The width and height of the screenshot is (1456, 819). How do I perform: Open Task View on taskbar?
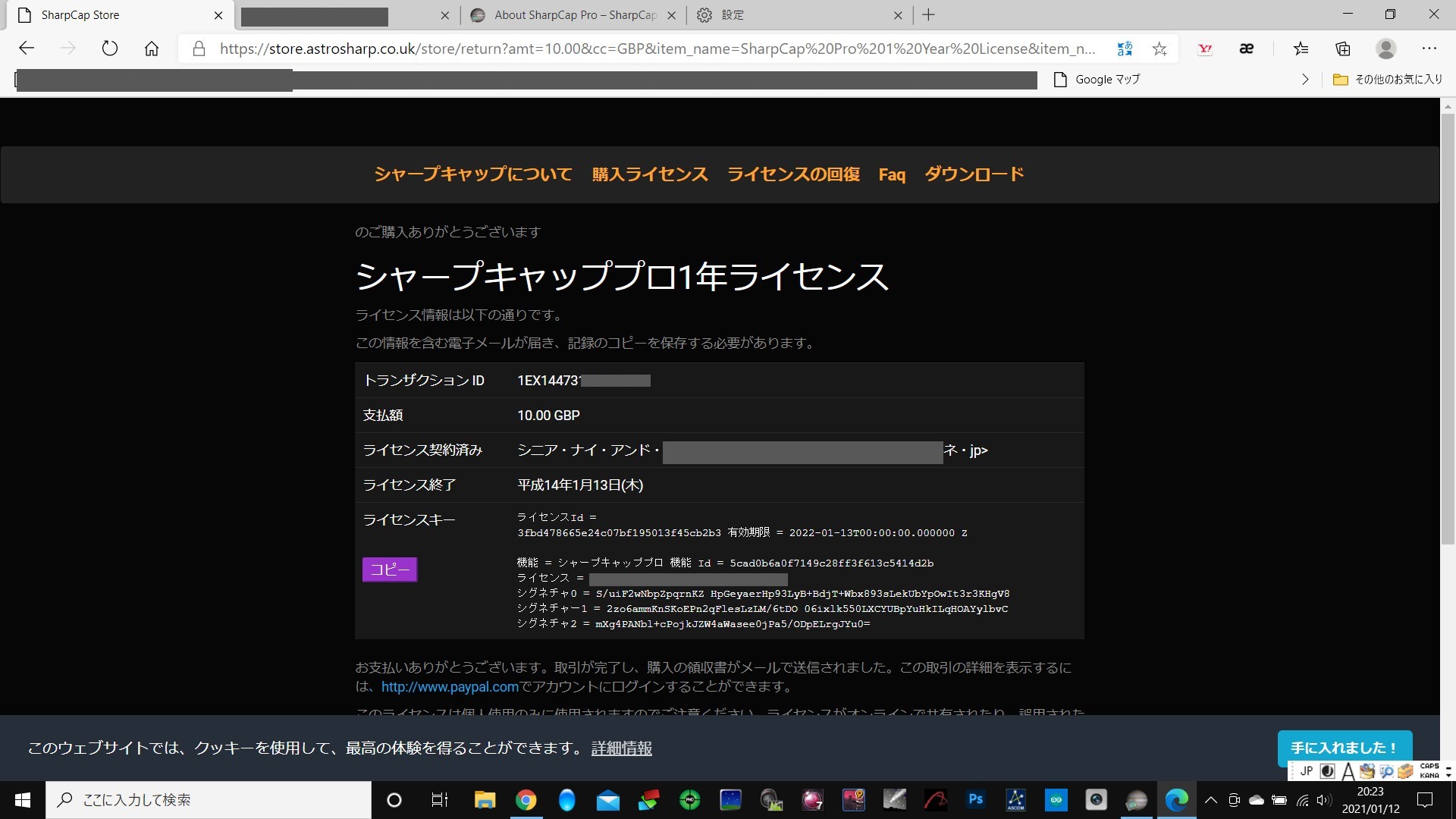tap(440, 800)
